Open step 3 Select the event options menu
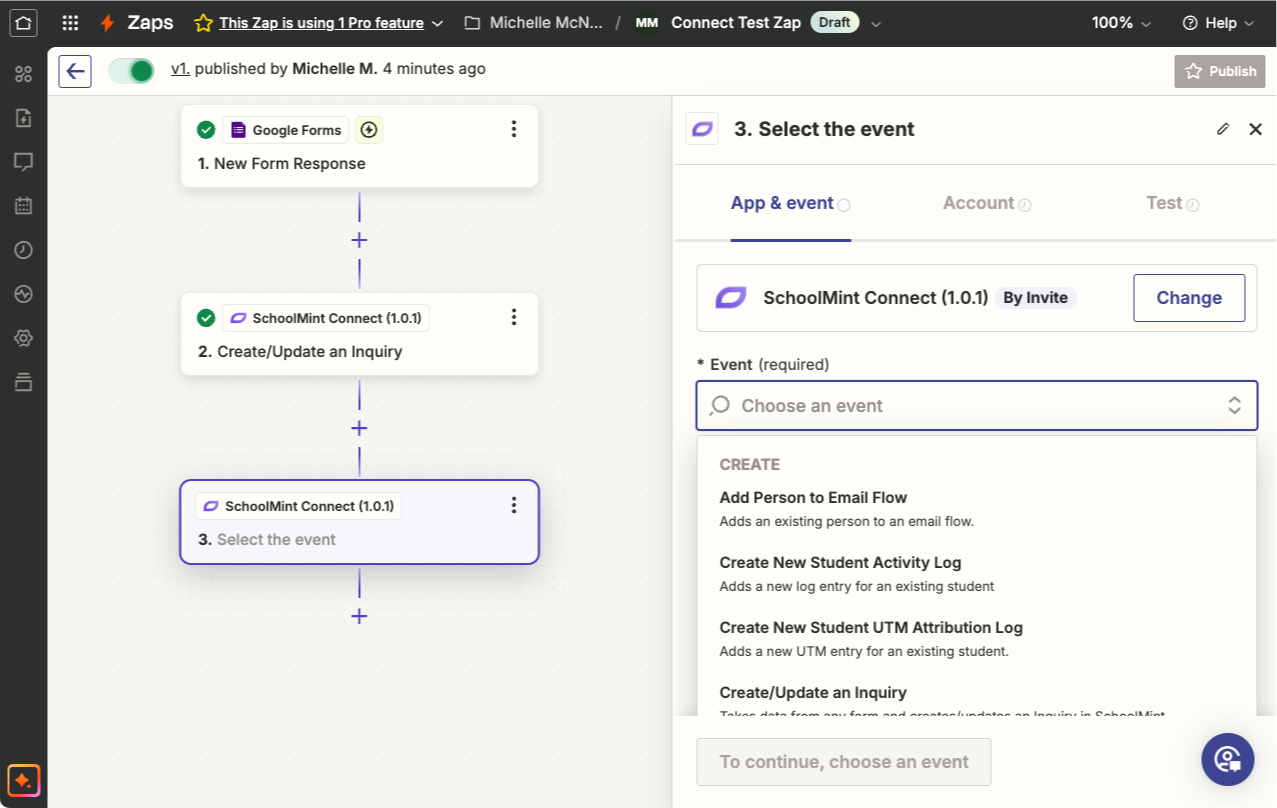Screen dimensions: 1277x808 tap(514, 505)
